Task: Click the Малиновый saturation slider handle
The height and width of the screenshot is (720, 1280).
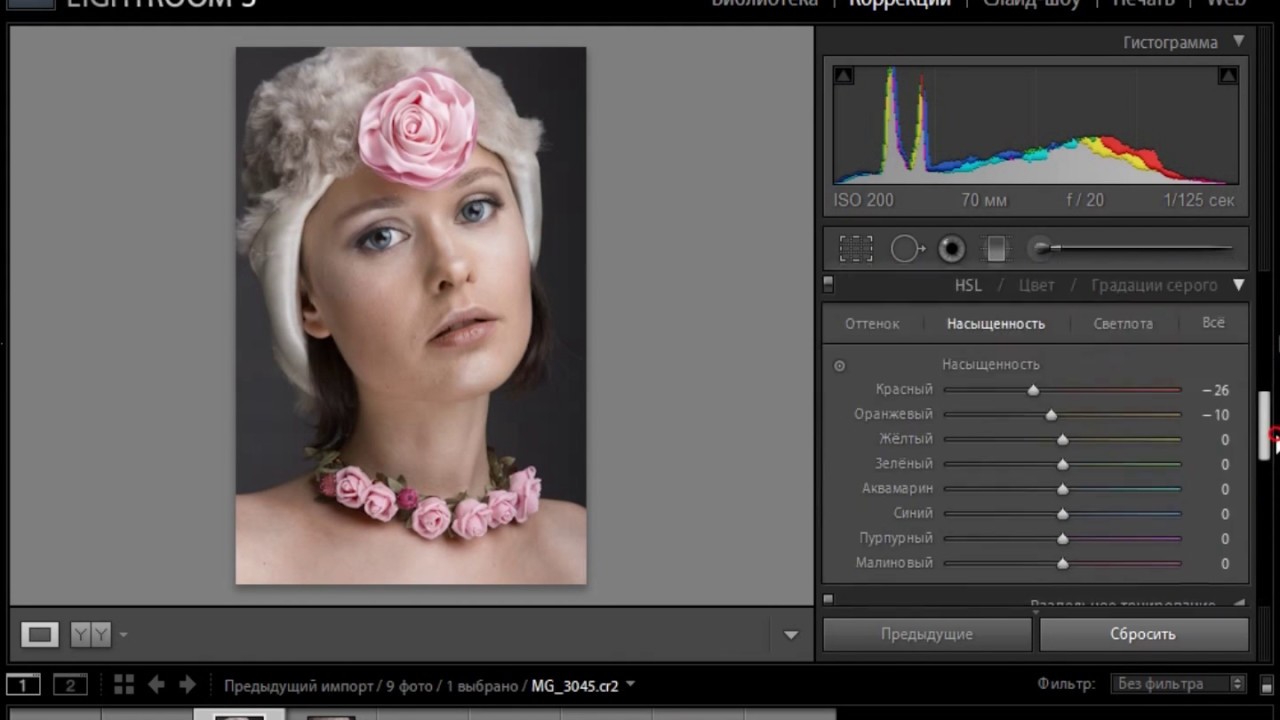Action: click(1063, 564)
